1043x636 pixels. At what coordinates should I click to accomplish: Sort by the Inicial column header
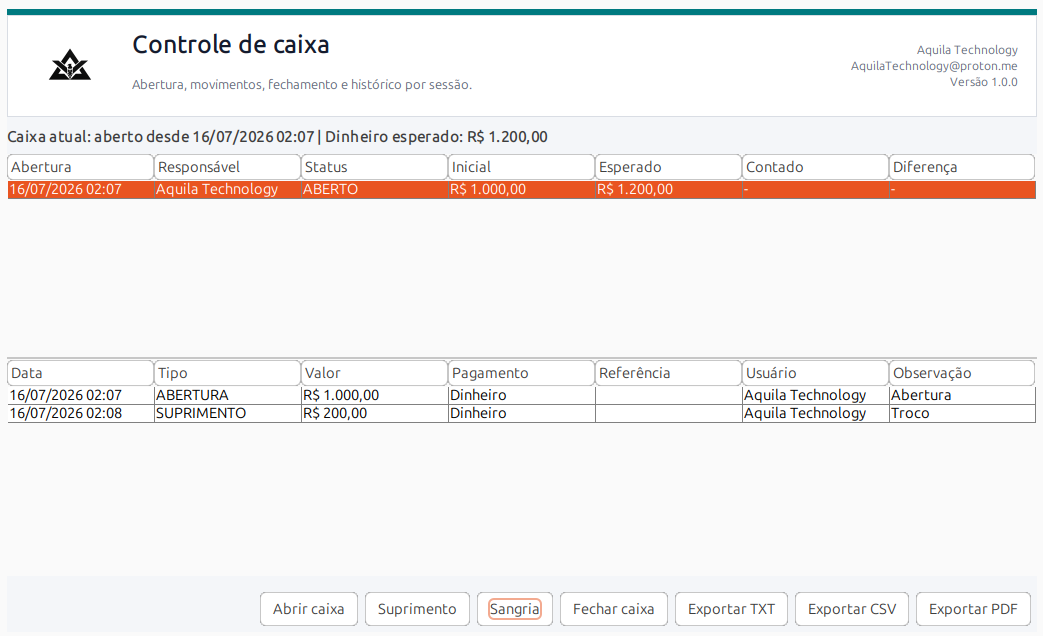522,167
